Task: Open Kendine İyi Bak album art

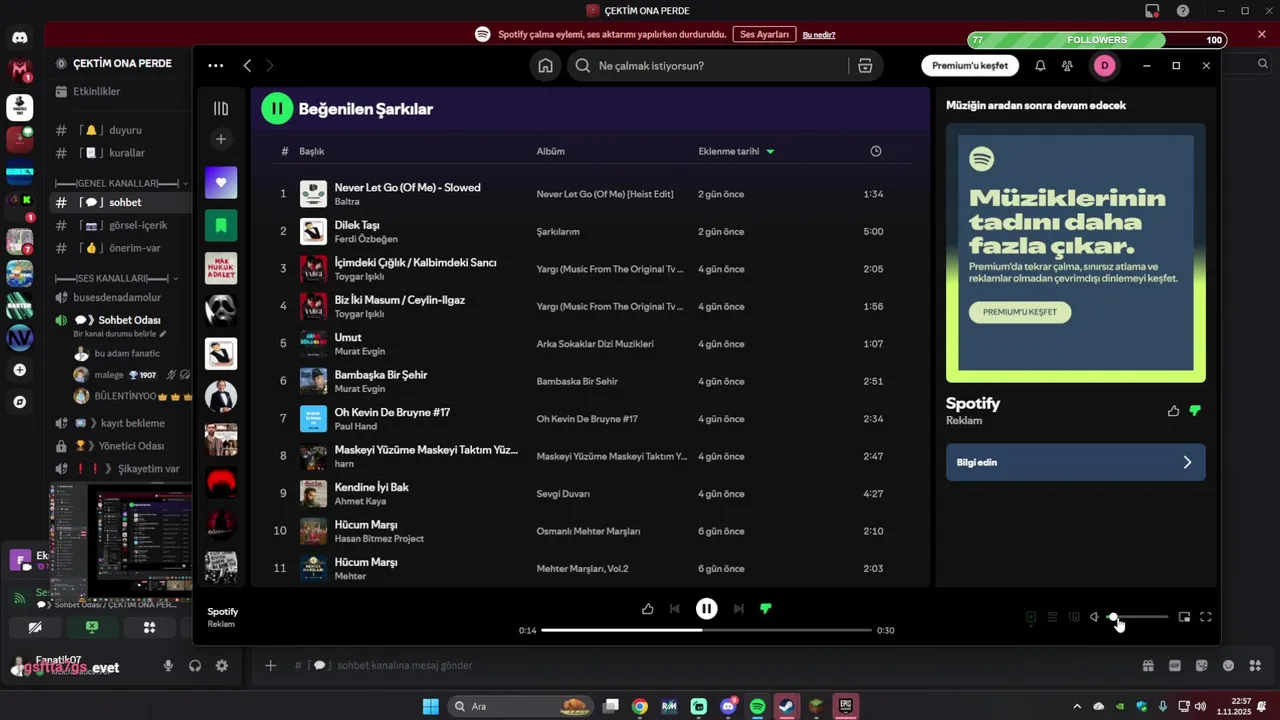Action: pos(314,494)
